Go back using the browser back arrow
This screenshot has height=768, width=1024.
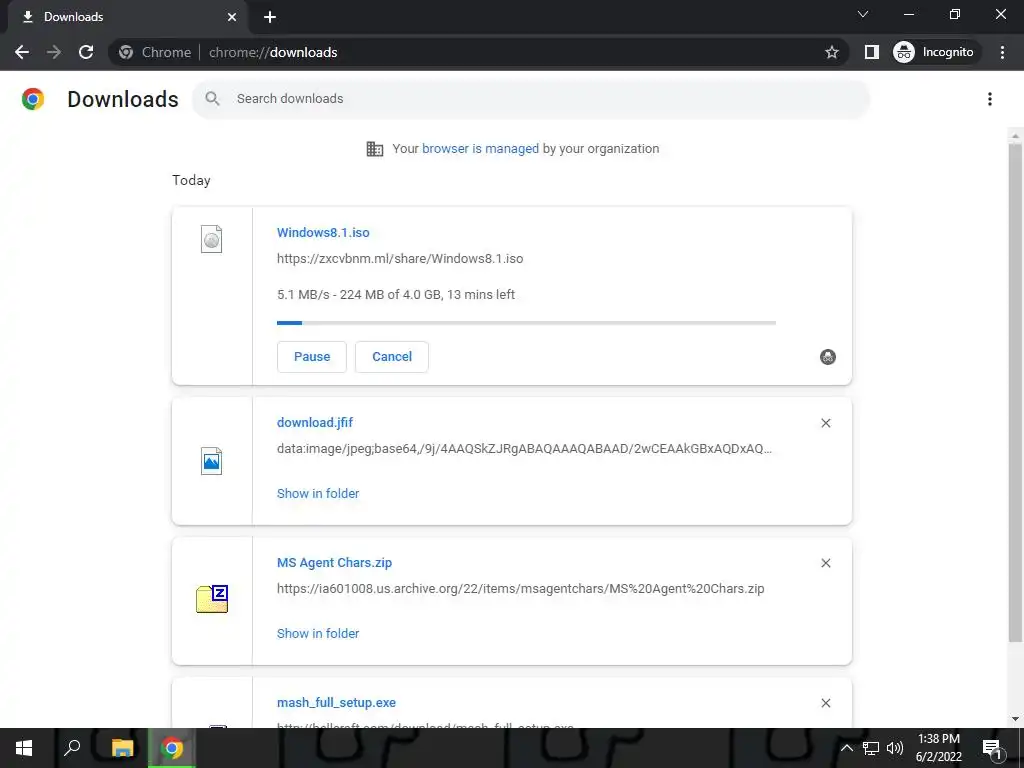(22, 52)
